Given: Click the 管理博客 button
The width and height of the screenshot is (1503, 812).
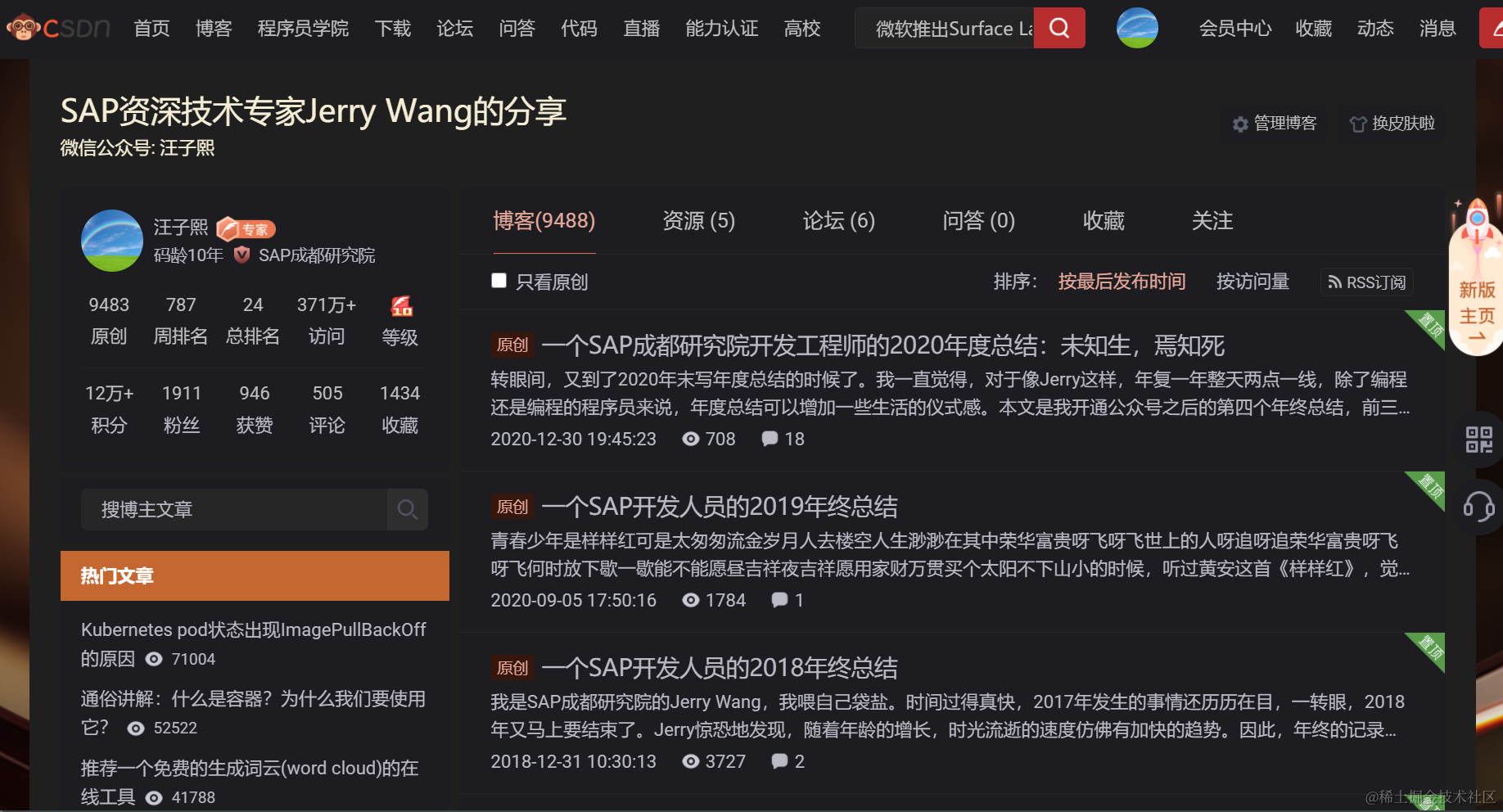Looking at the screenshot, I should tap(1275, 124).
